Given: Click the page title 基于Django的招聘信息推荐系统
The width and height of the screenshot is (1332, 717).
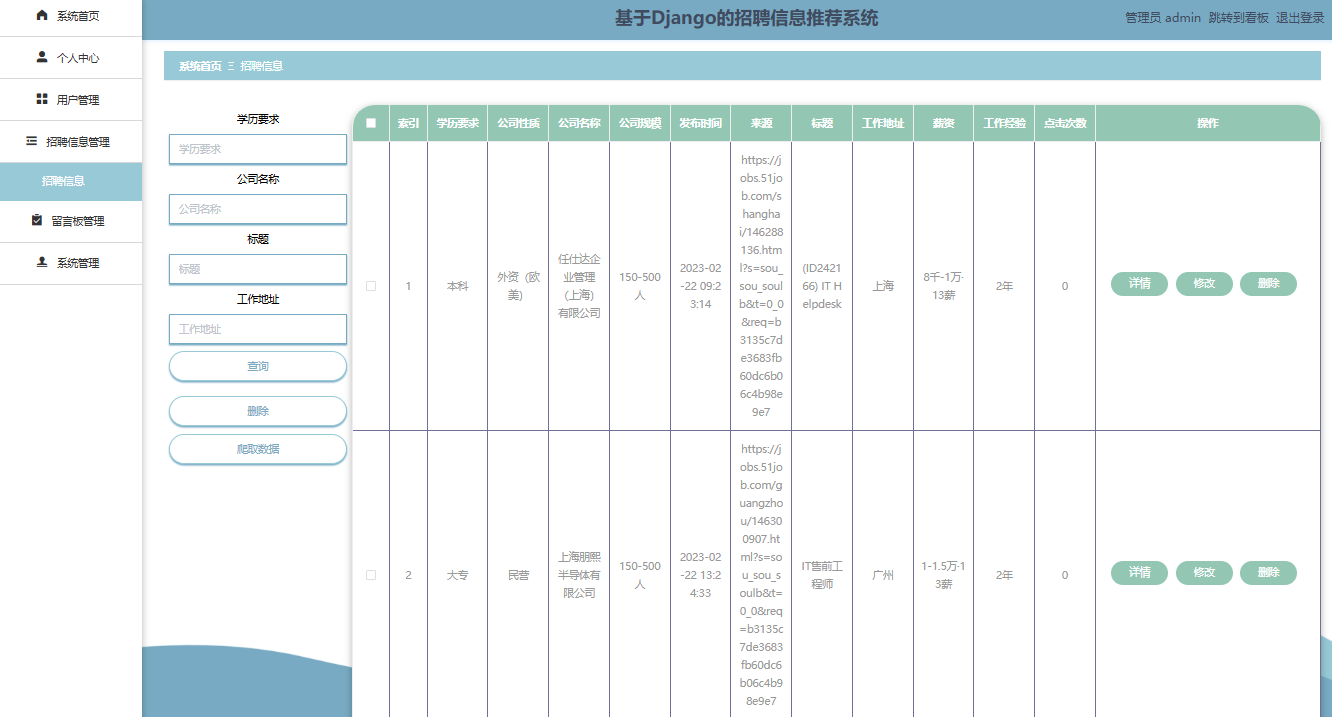Looking at the screenshot, I should 747,18.
